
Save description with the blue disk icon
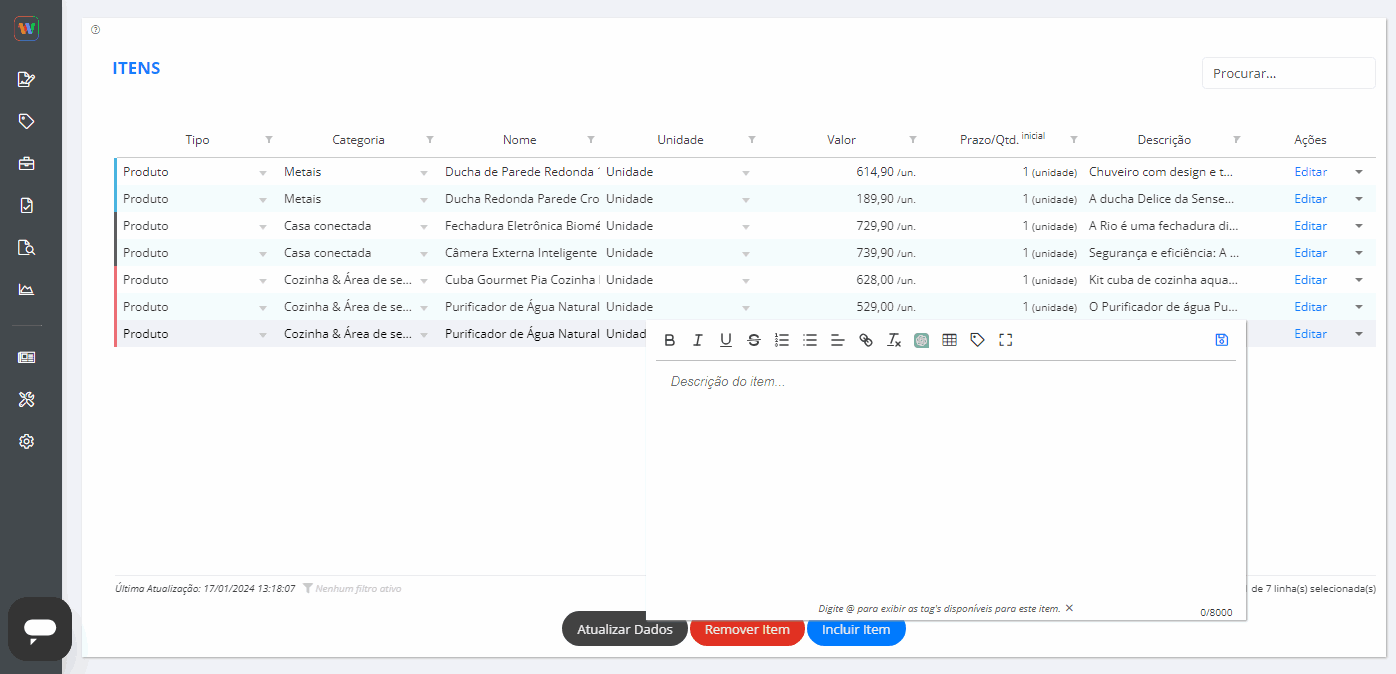(x=1221, y=340)
